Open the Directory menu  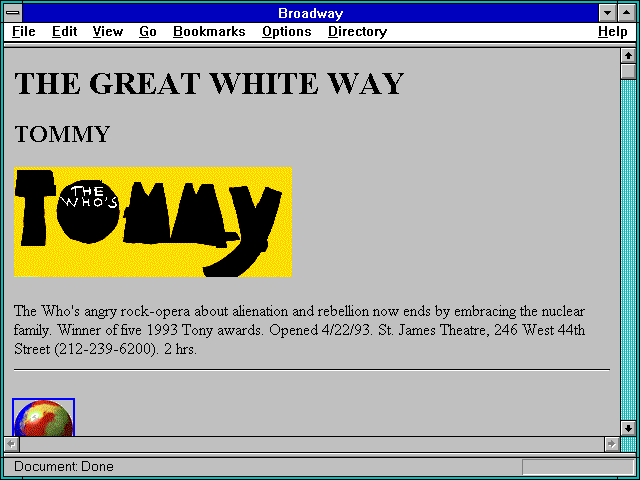(358, 31)
